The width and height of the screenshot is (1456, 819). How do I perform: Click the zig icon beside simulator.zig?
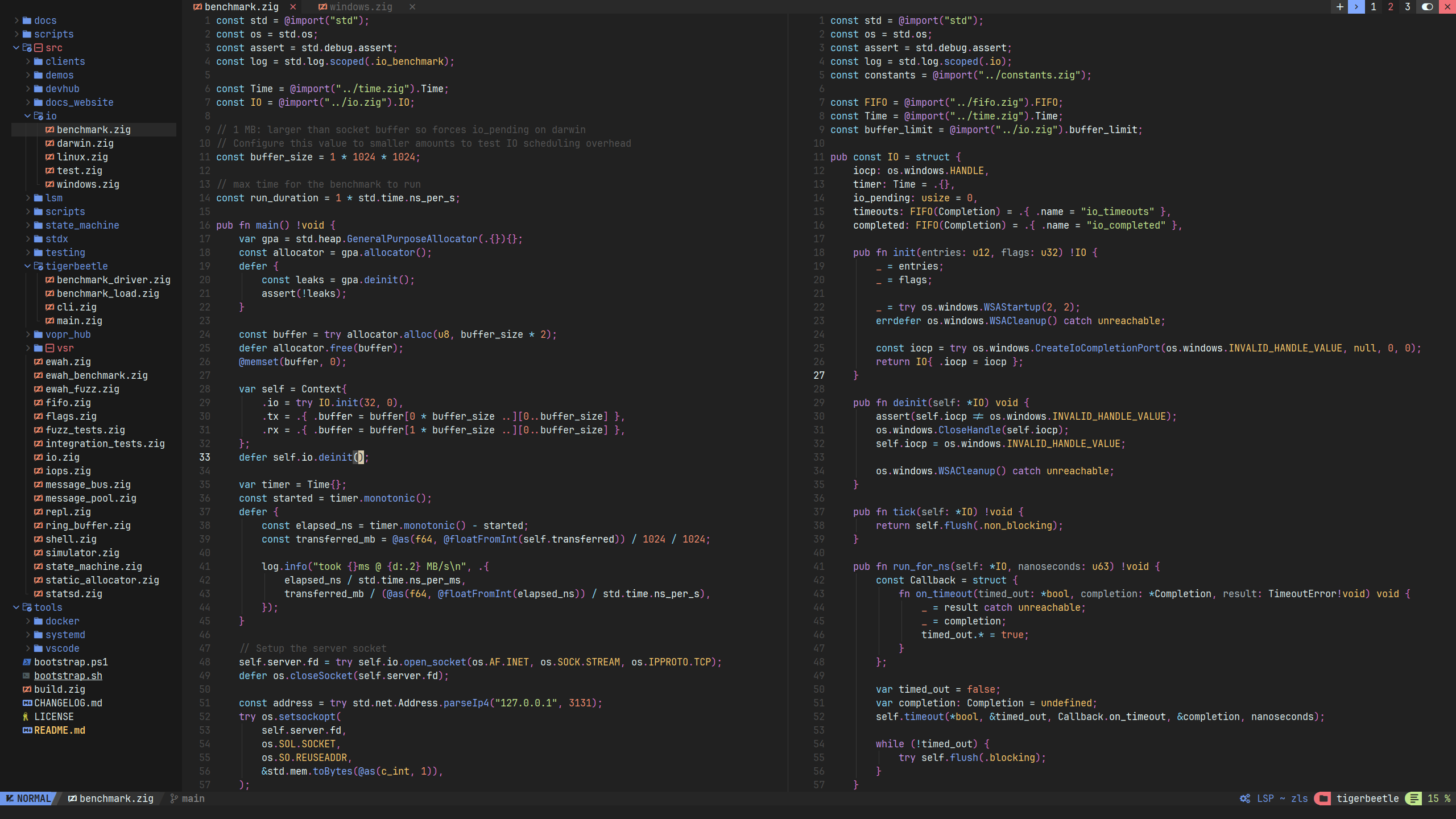coord(38,553)
